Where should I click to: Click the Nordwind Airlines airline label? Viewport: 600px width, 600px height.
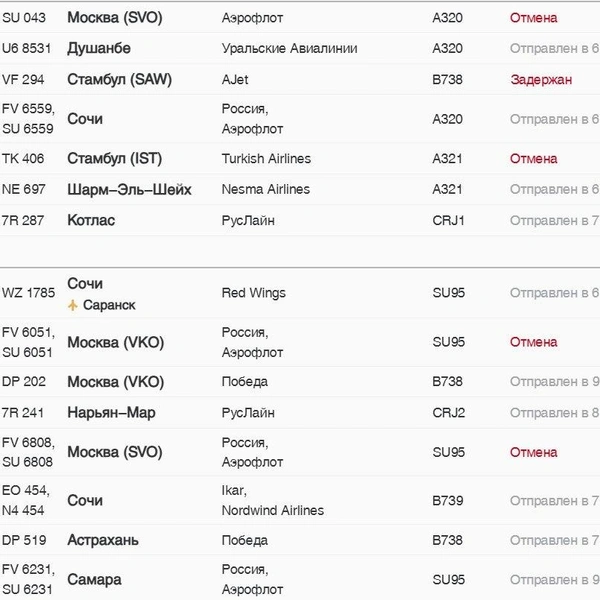coord(273,510)
